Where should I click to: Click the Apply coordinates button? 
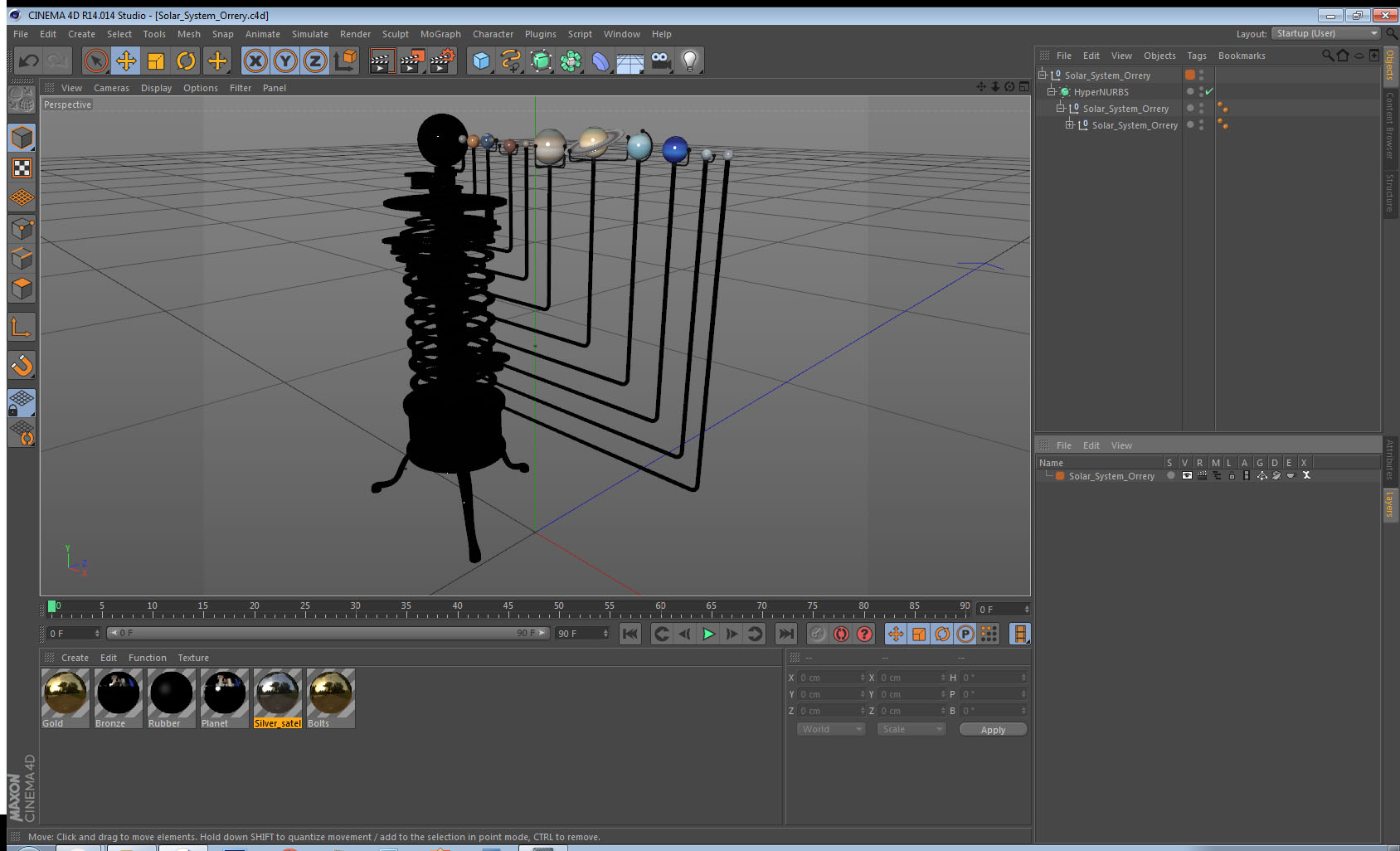pos(993,730)
